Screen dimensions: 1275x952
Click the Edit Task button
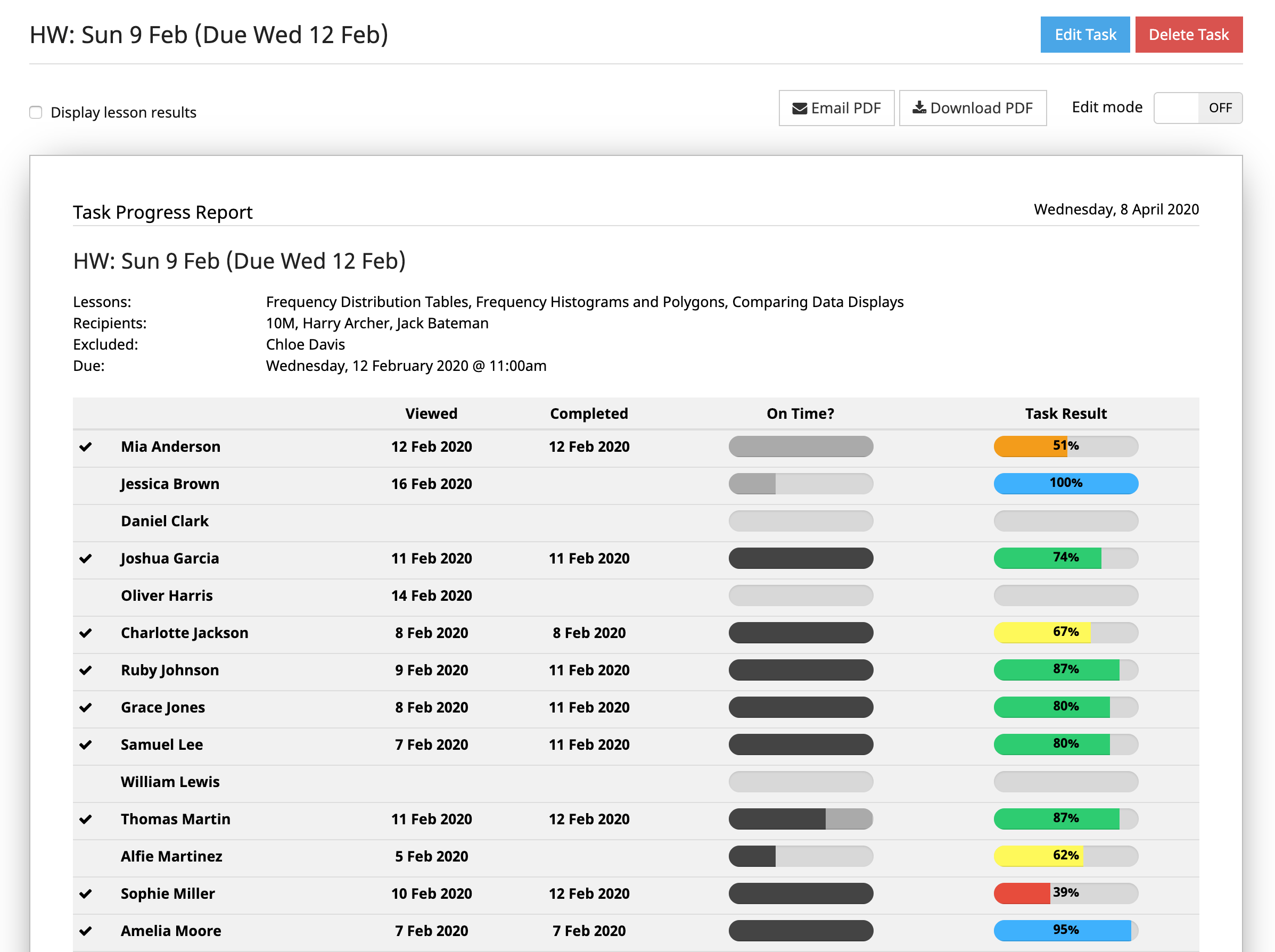point(1085,35)
